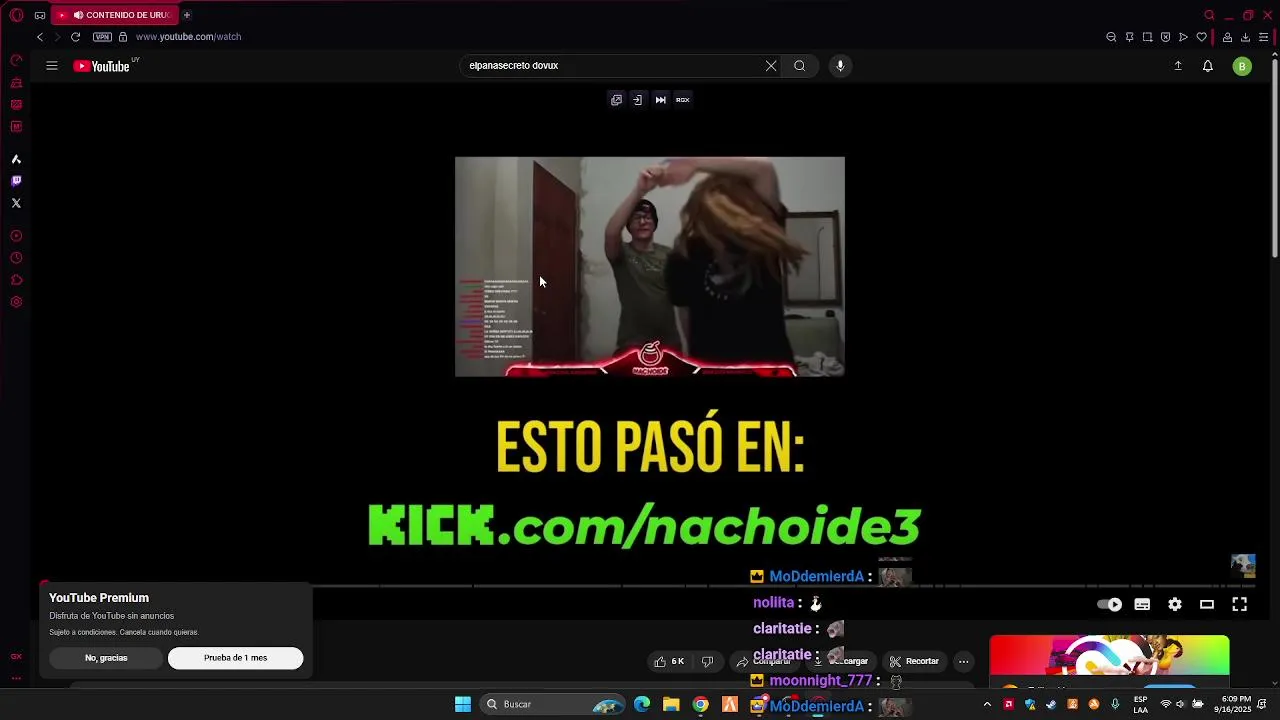View site info via the padlock icon
The height and width of the screenshot is (720, 1280).
123,37
